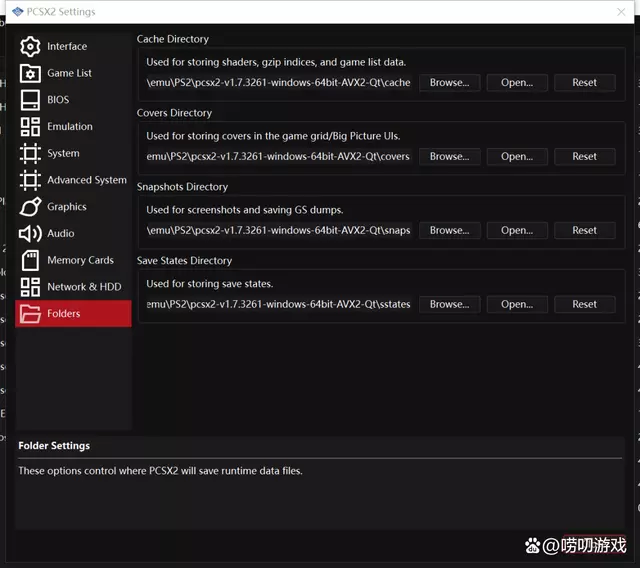Click the Memory Cards SD card icon

pyautogui.click(x=30, y=260)
